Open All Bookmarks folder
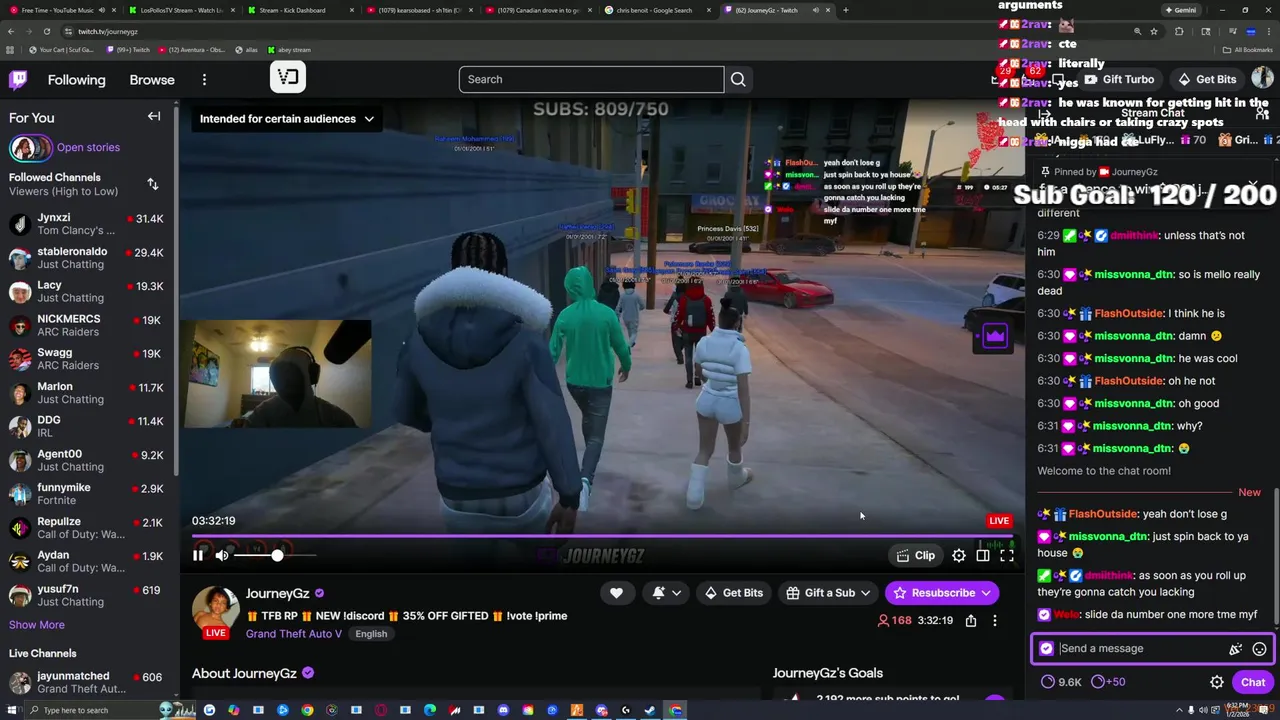 tap(1248, 49)
